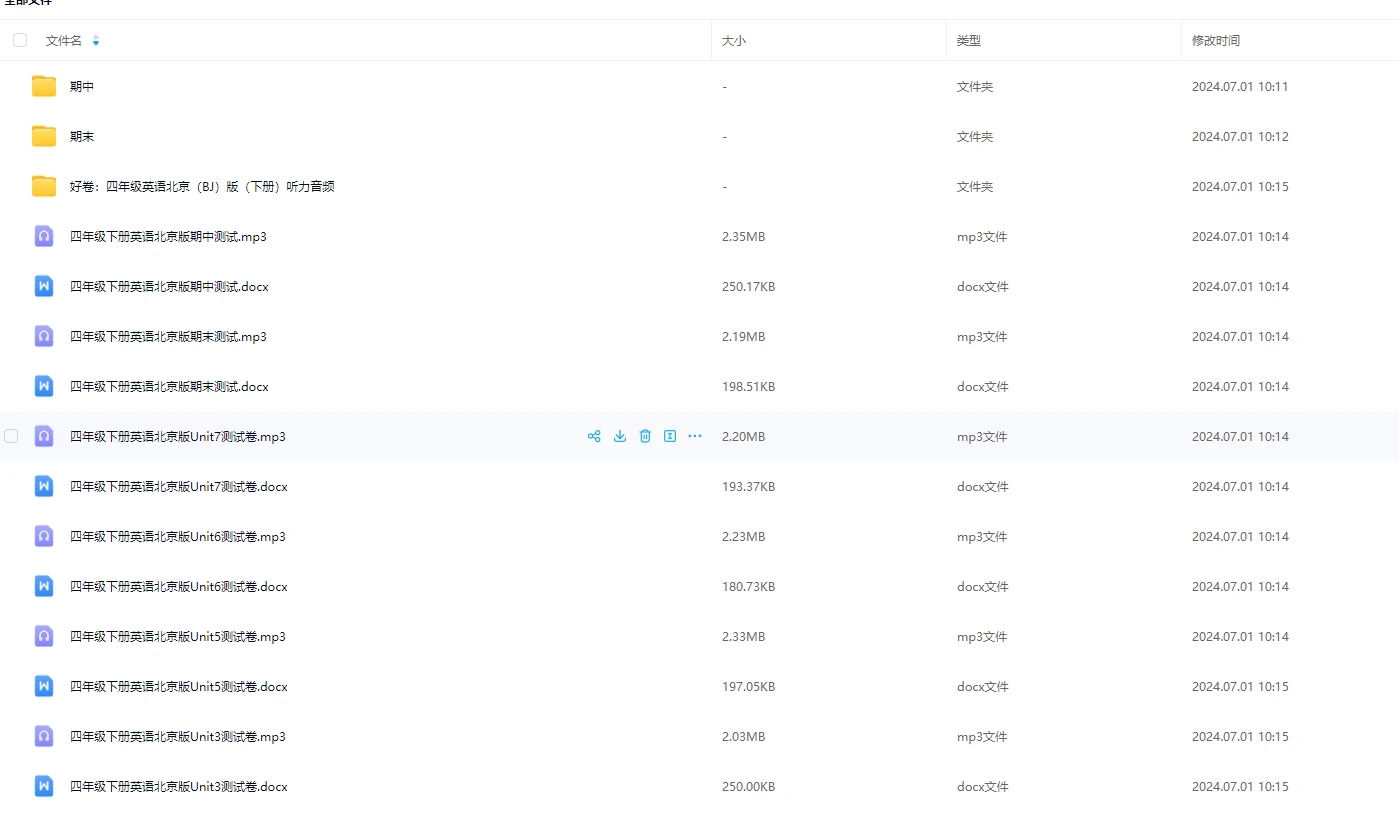Click the 文件名 column header

pyautogui.click(x=64, y=41)
